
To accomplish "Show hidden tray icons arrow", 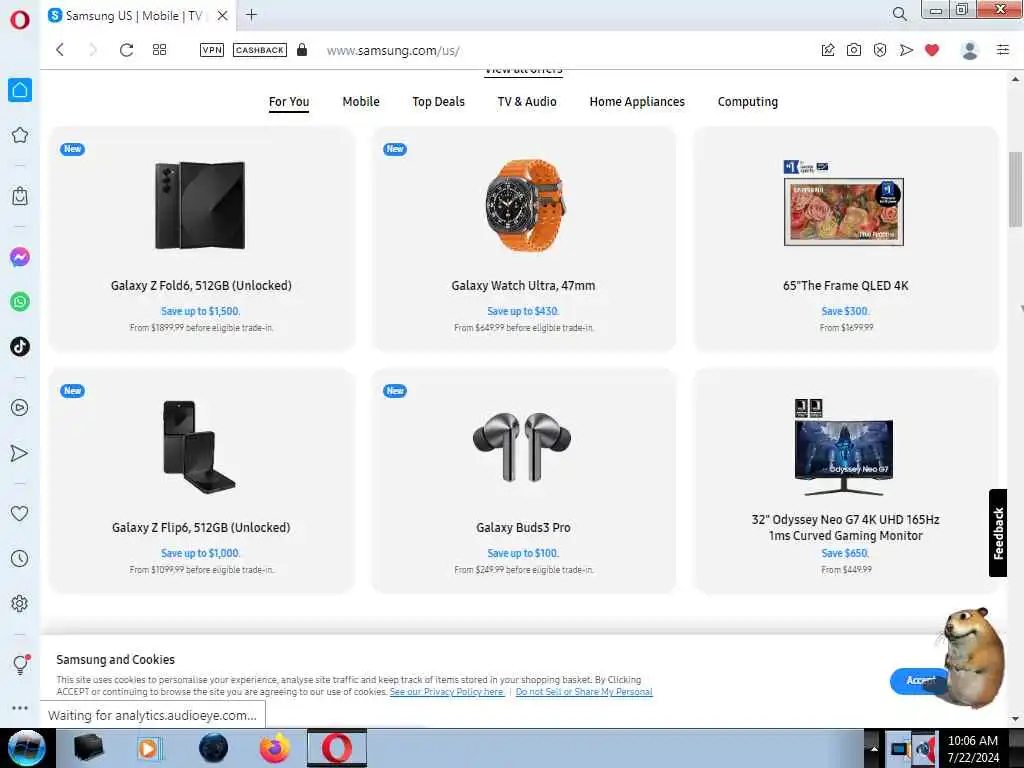I will click(873, 748).
